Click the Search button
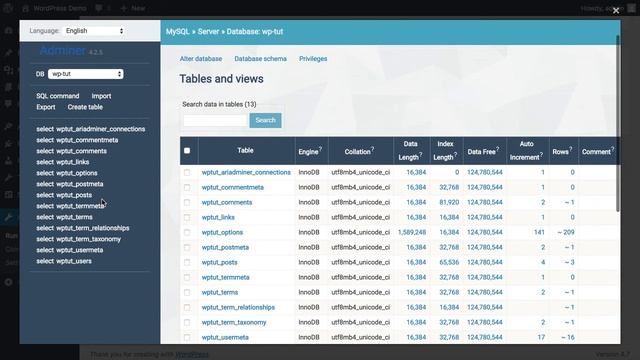The image size is (640, 360). point(265,120)
